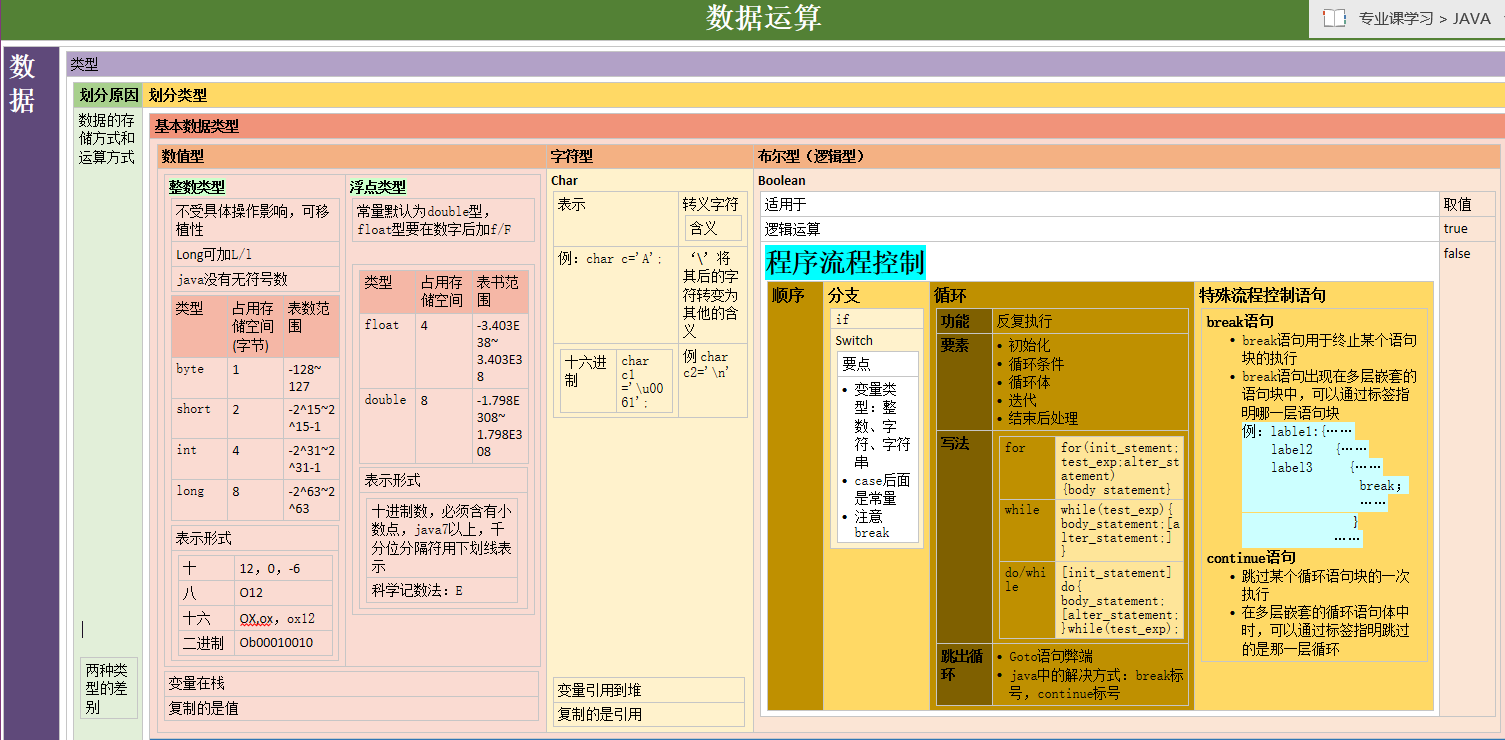Click the while(test_exp){ code cell
1505x740 pixels.
1120,531
